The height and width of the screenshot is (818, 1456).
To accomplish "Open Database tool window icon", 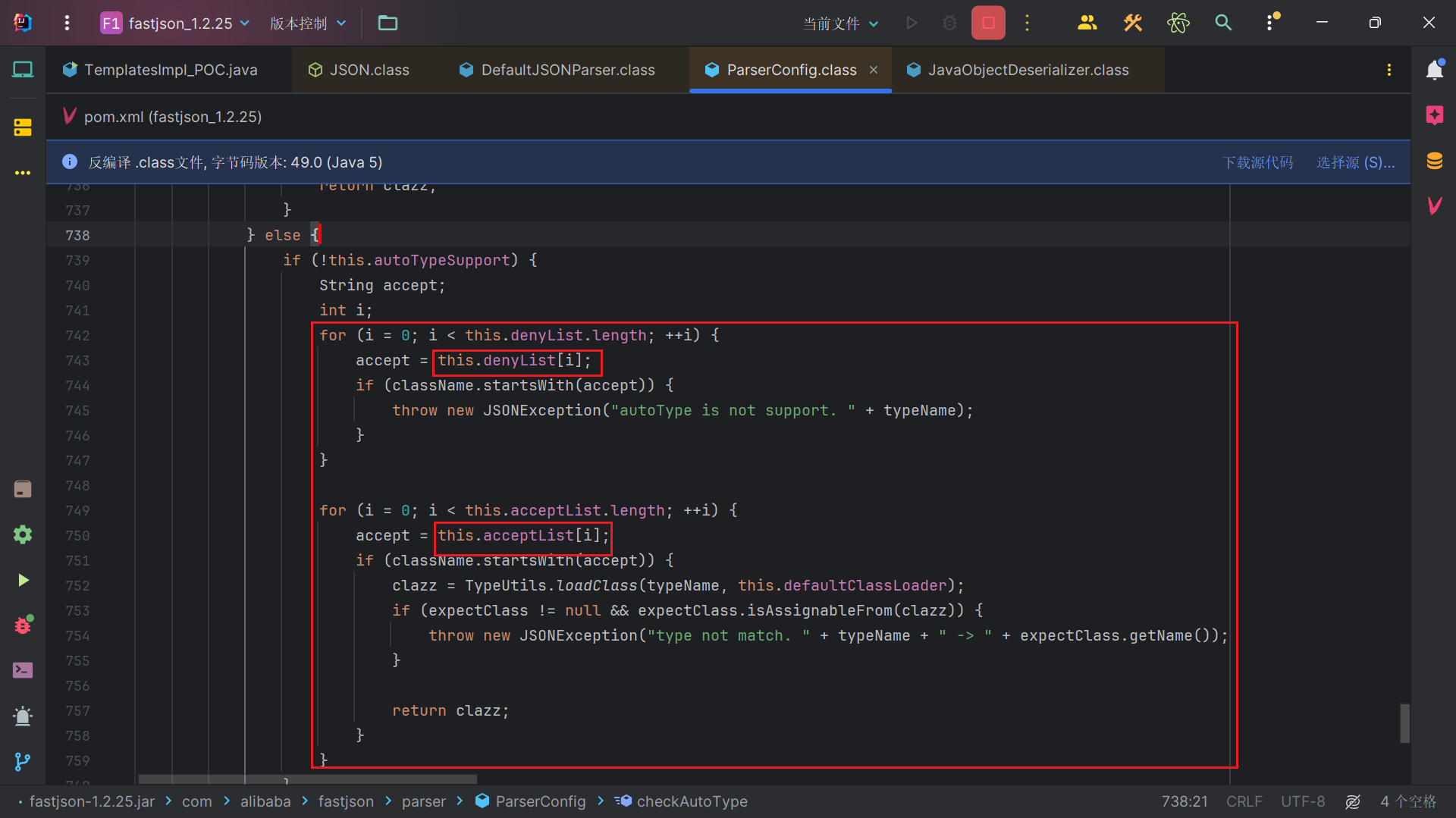I will (1434, 161).
